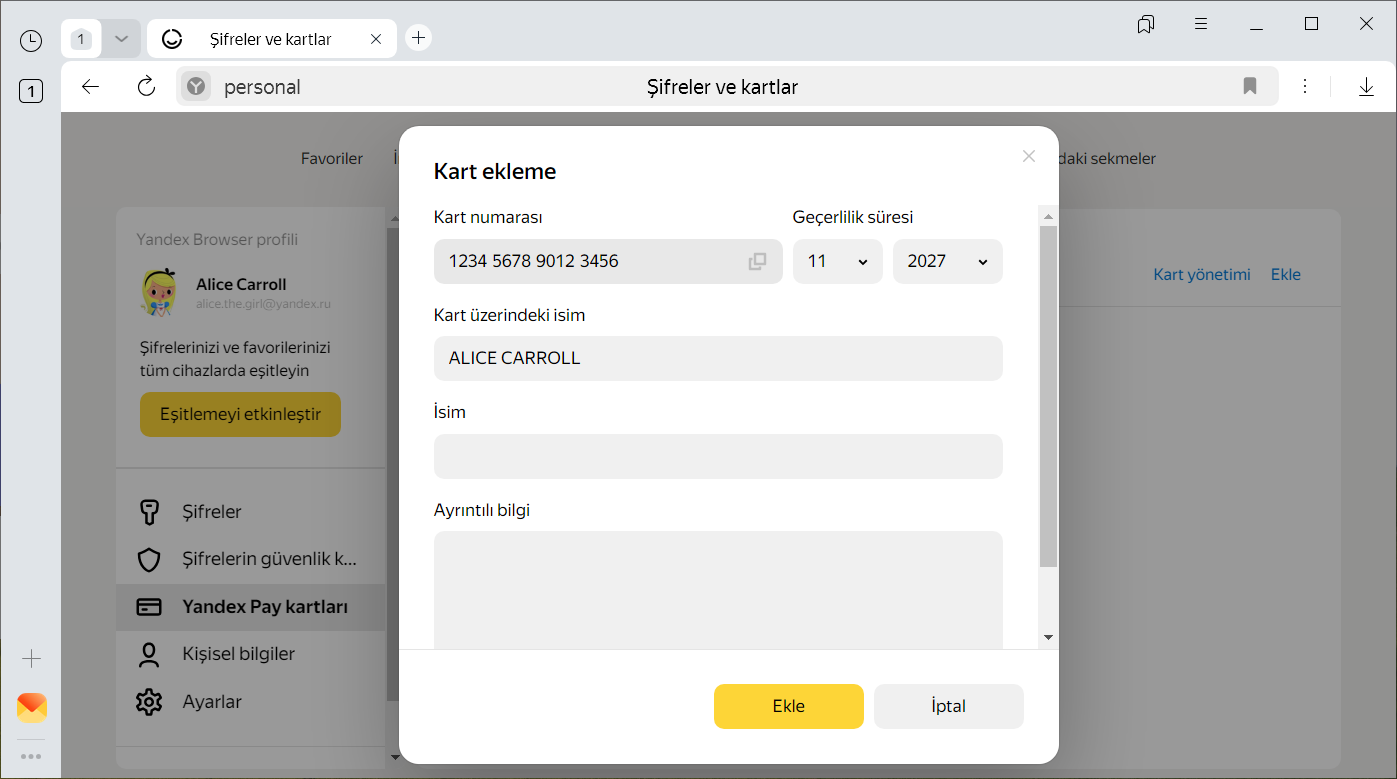
Task: Open the tab list chevron dropdown
Action: click(x=121, y=39)
